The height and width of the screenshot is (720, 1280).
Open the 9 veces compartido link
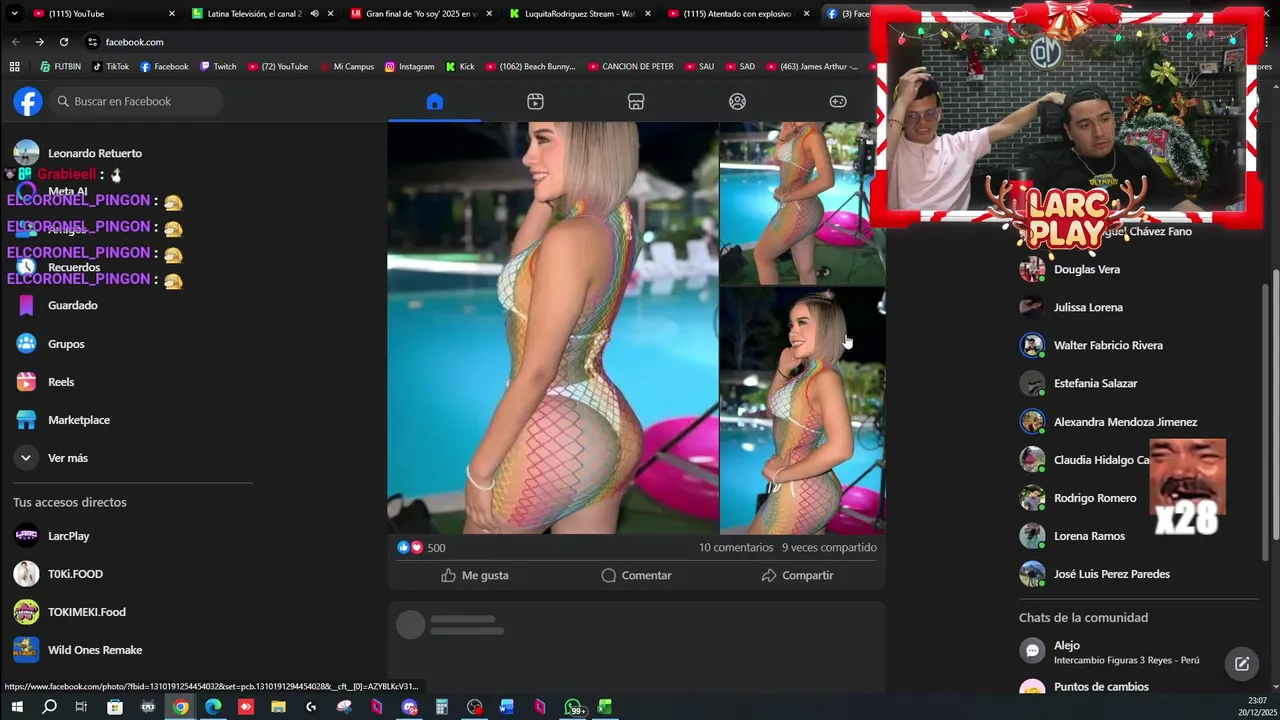tap(829, 547)
